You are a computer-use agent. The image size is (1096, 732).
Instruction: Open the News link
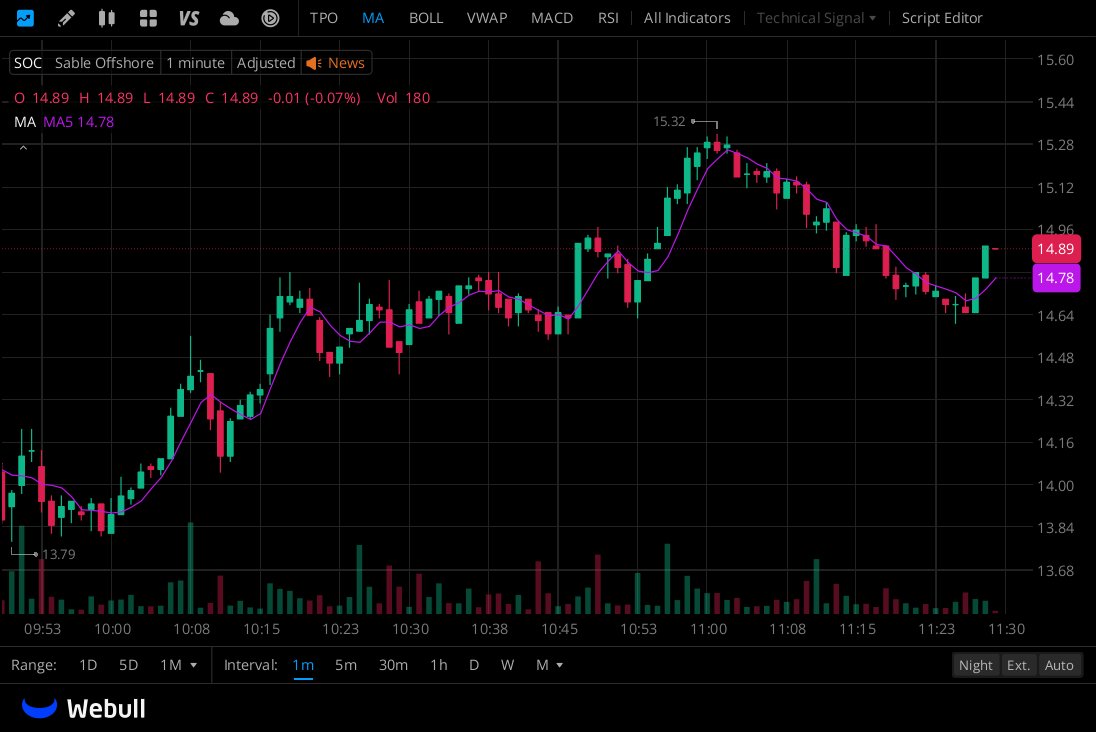pyautogui.click(x=346, y=63)
